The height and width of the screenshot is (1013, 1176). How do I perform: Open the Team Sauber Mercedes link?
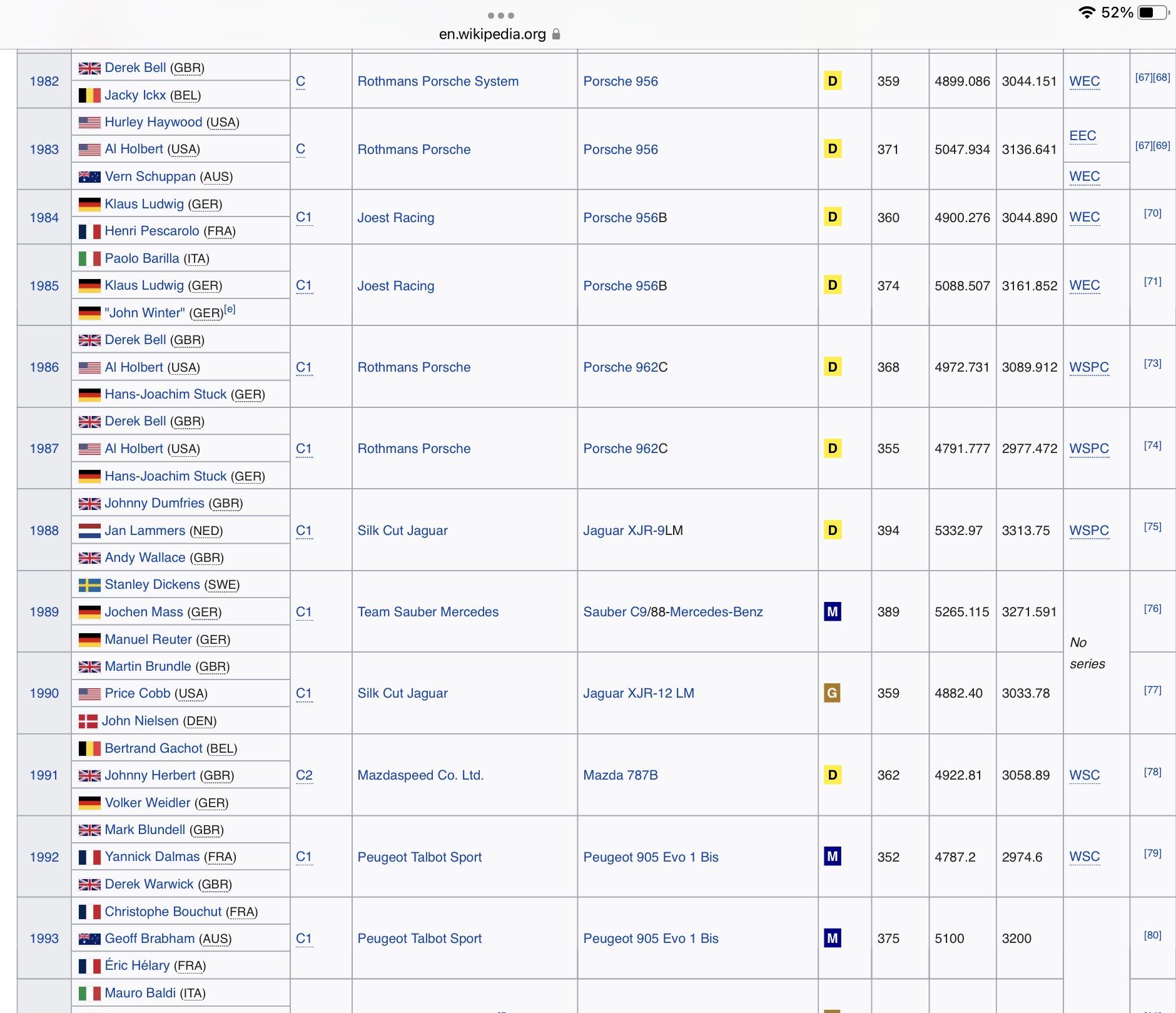pos(428,612)
